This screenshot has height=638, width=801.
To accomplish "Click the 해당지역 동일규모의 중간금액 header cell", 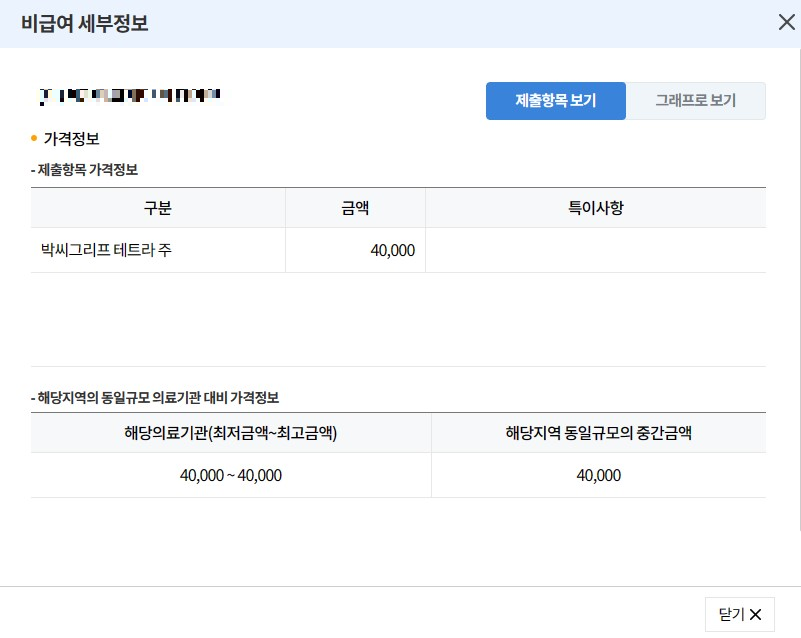I will click(x=598, y=433).
